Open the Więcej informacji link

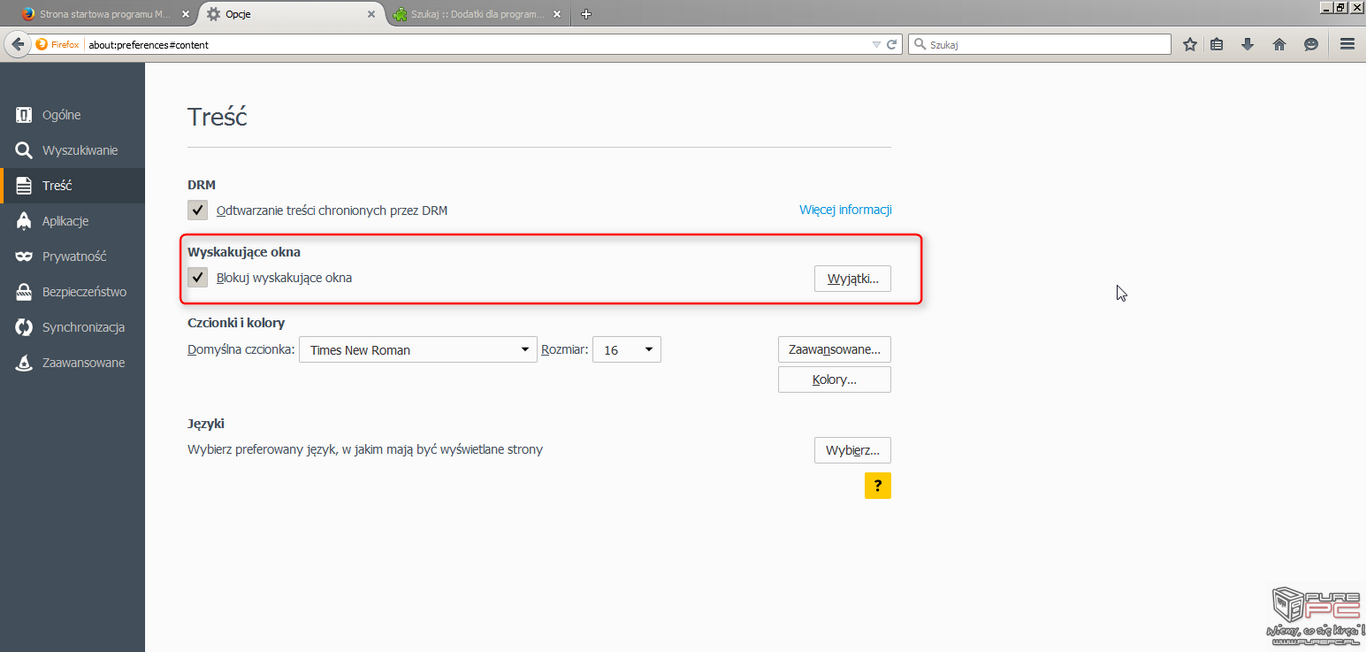(845, 210)
